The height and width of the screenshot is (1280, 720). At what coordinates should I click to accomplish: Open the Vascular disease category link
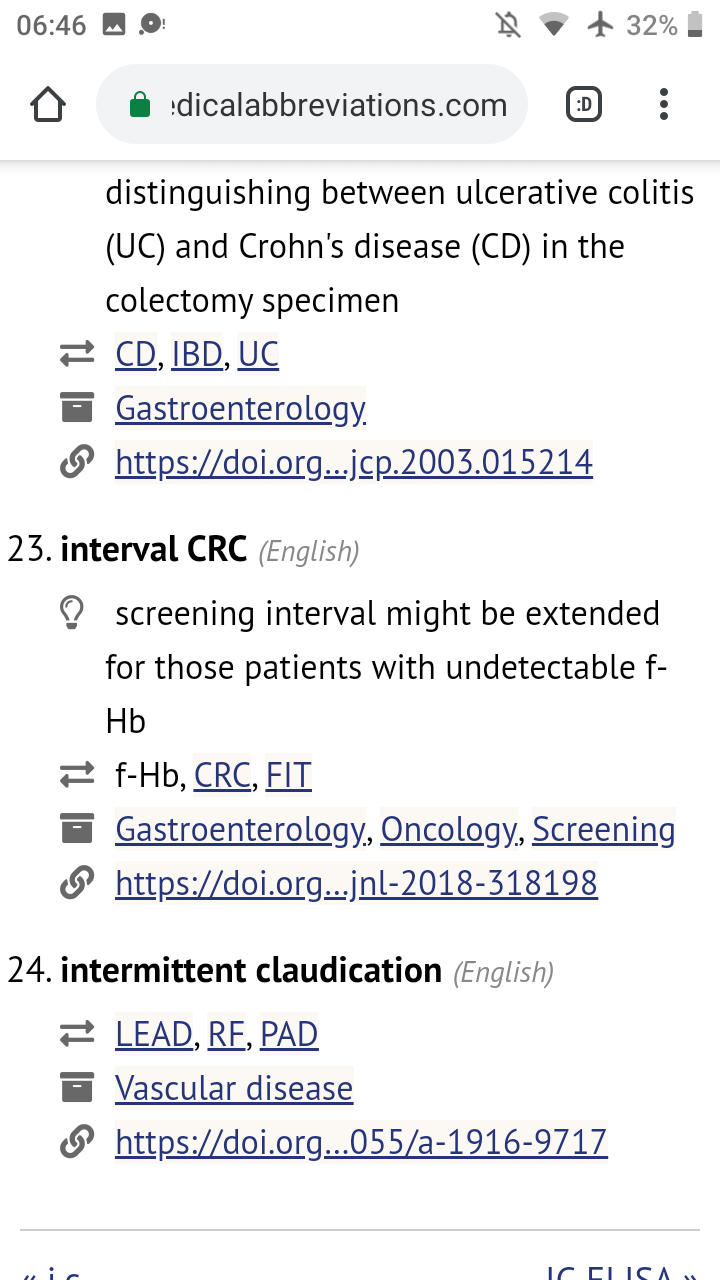coord(234,1088)
